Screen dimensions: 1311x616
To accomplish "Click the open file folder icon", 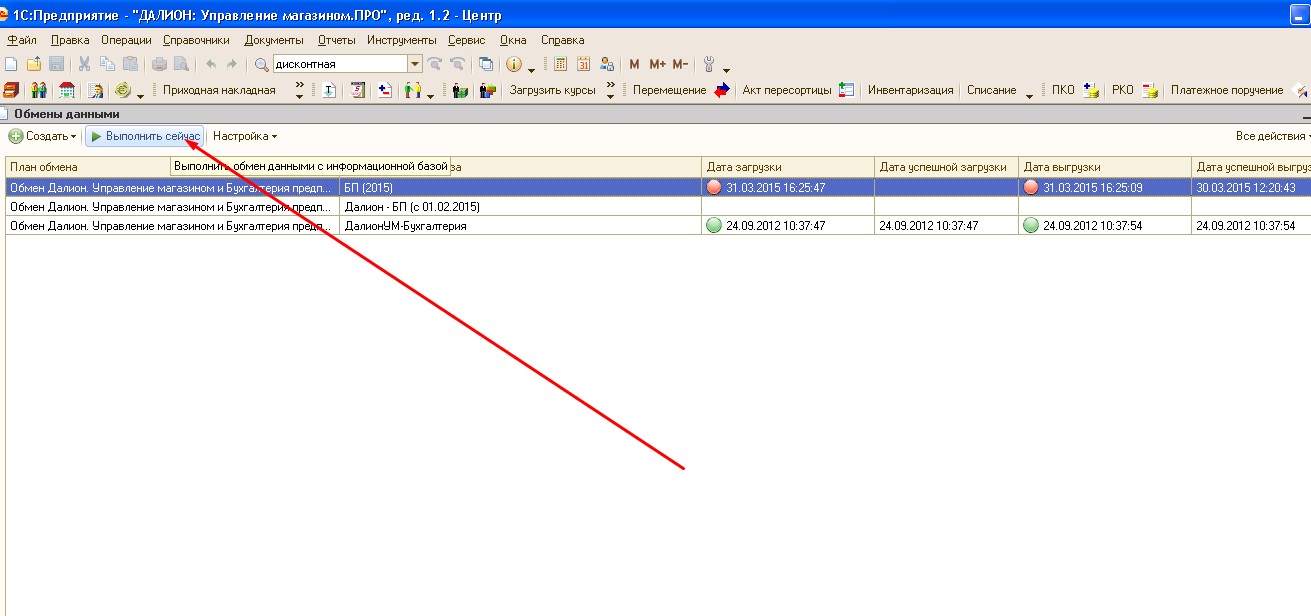I will point(34,64).
